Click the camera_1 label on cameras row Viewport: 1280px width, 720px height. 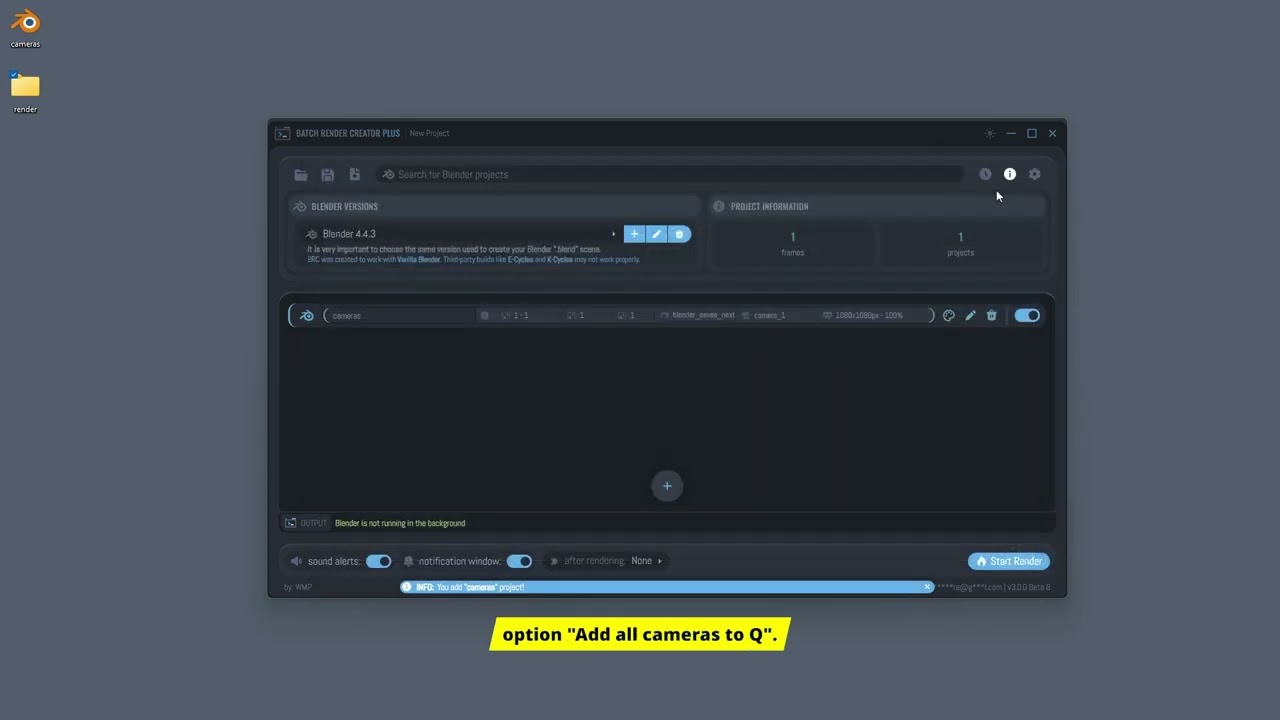point(769,315)
